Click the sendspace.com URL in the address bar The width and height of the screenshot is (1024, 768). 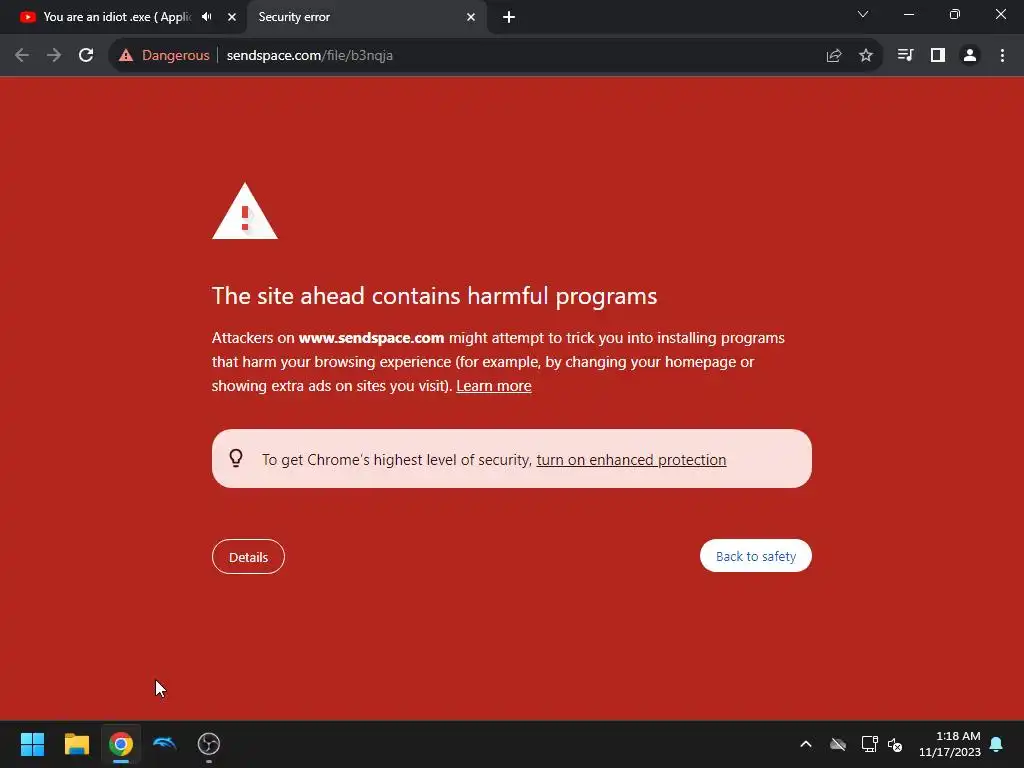point(310,56)
